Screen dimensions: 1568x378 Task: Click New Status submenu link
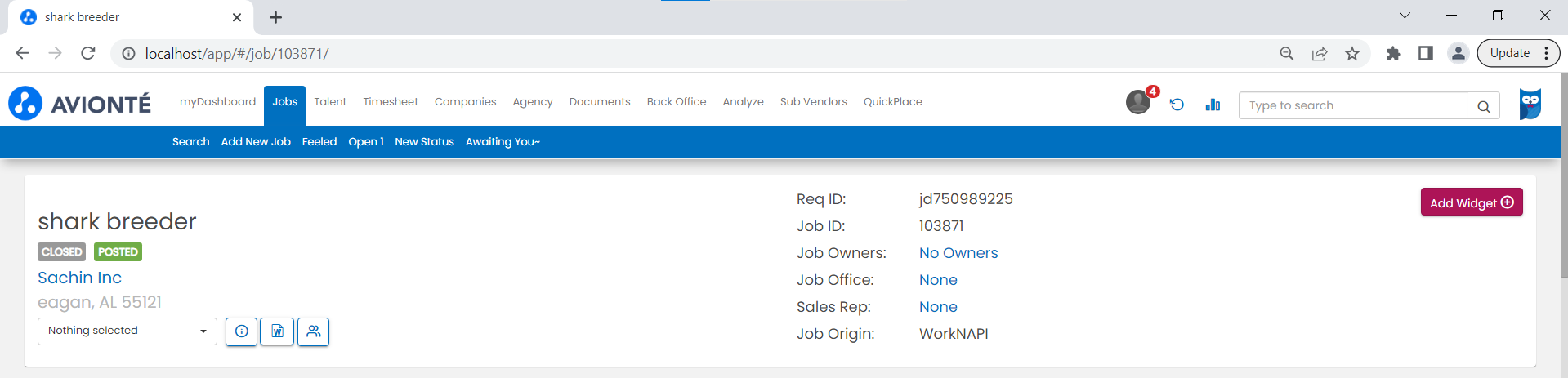424,142
